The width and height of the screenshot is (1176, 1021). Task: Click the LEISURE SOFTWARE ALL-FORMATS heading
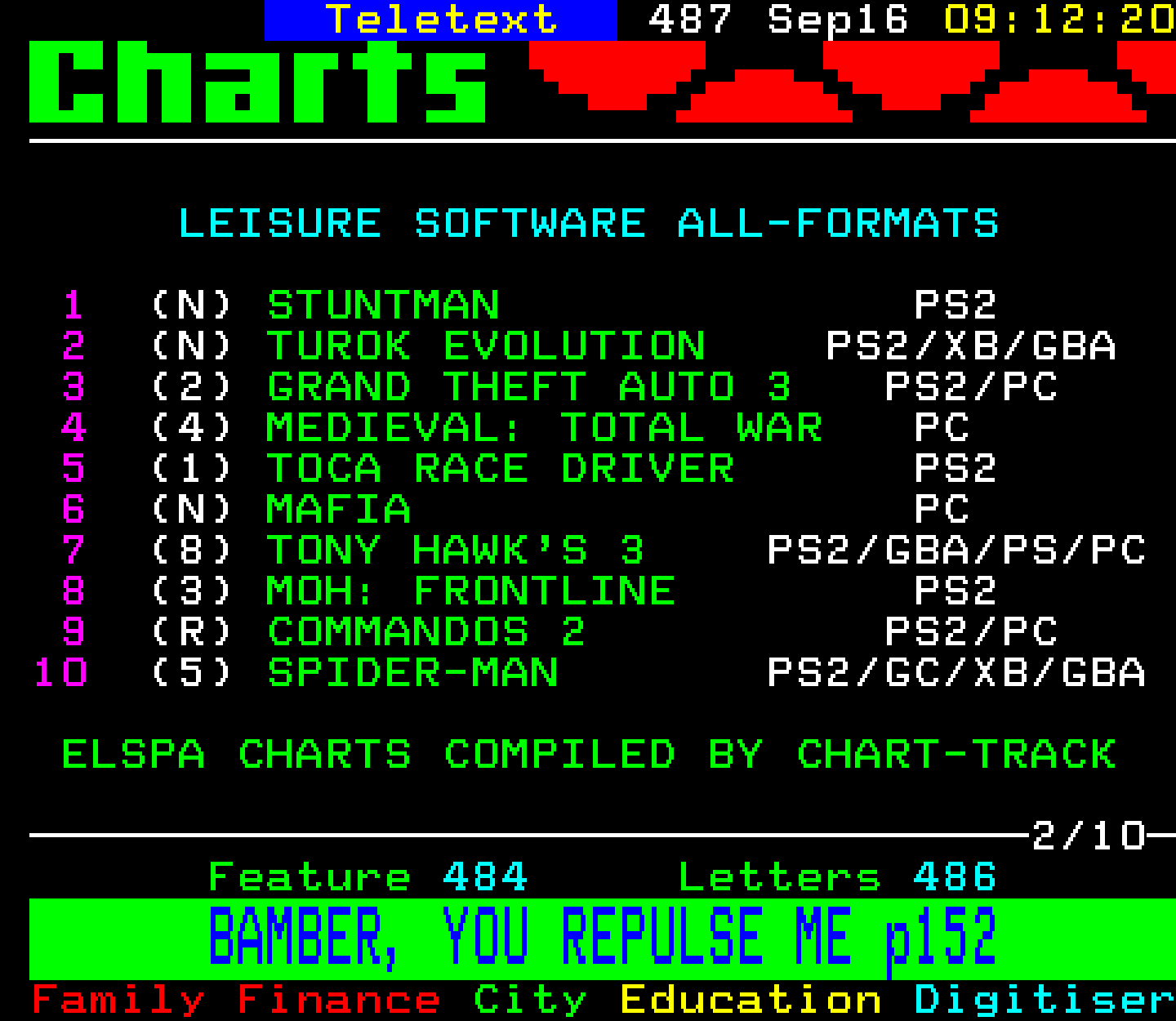tap(589, 224)
